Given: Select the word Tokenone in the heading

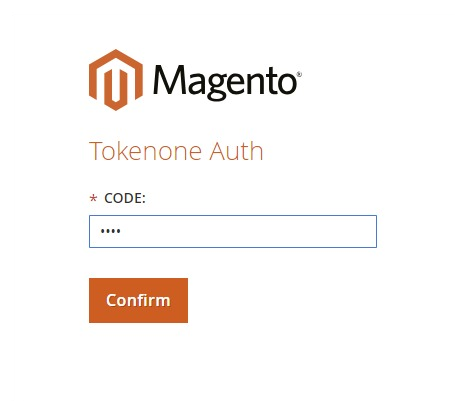Looking at the screenshot, I should pos(145,151).
